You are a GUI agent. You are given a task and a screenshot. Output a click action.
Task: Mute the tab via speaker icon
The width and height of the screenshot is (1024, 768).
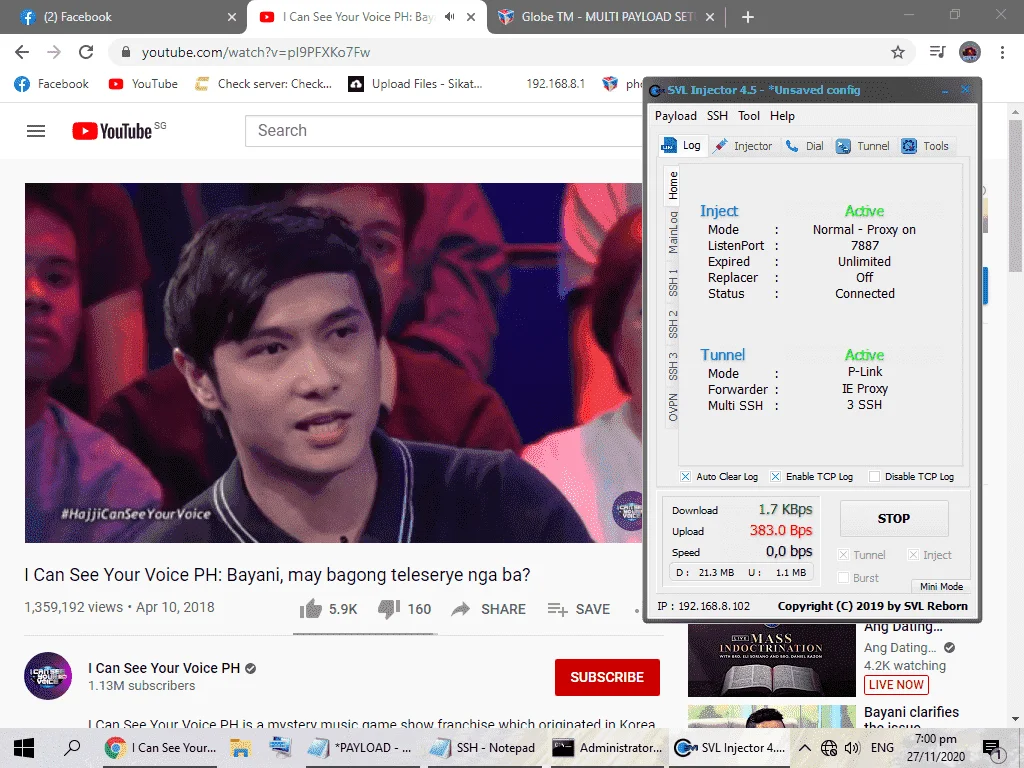tap(449, 17)
